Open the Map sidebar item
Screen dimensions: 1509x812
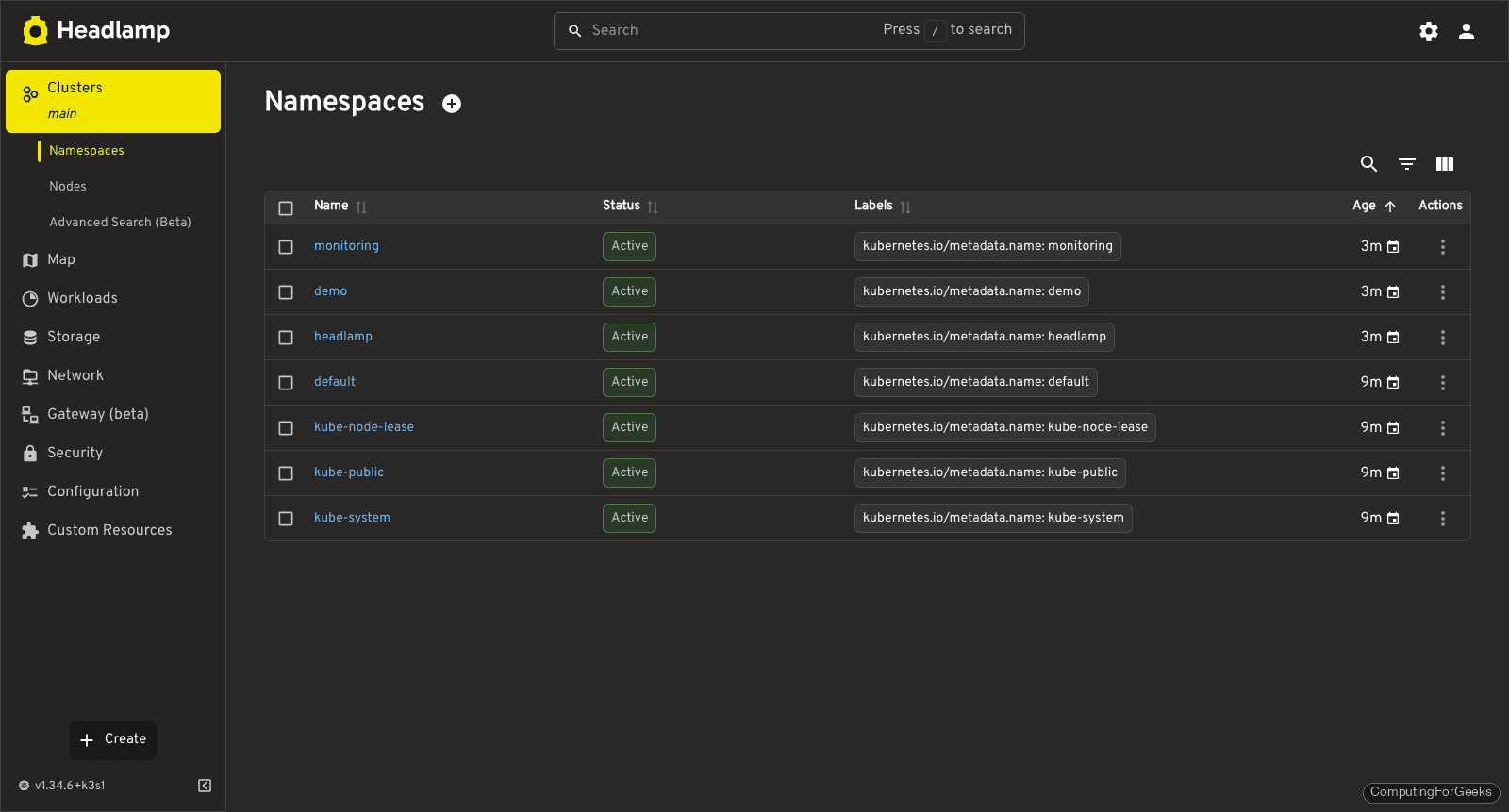coord(113,259)
